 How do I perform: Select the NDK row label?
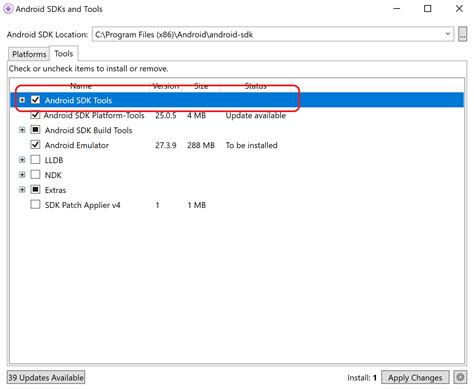[53, 175]
